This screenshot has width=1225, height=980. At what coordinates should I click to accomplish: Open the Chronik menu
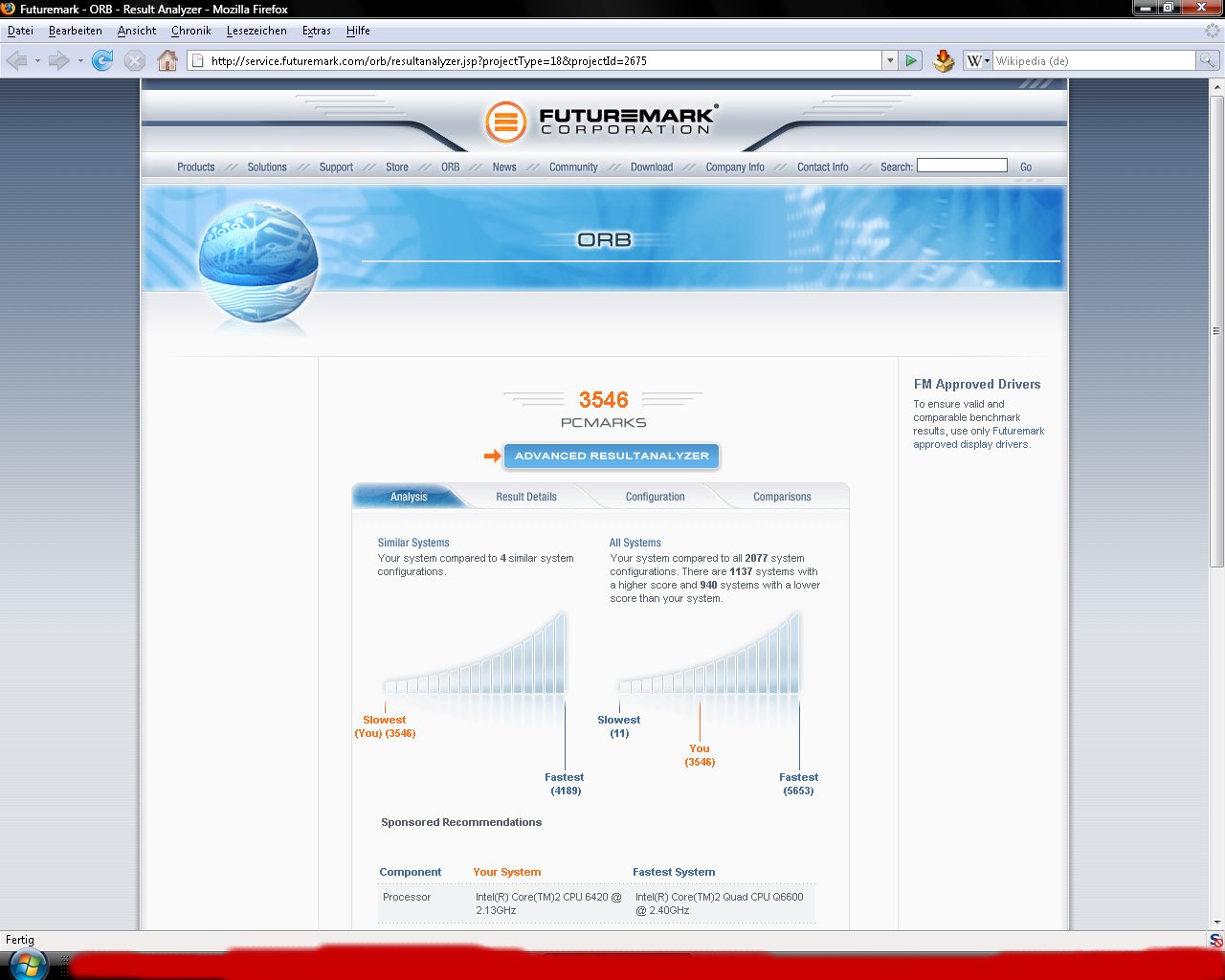point(190,31)
